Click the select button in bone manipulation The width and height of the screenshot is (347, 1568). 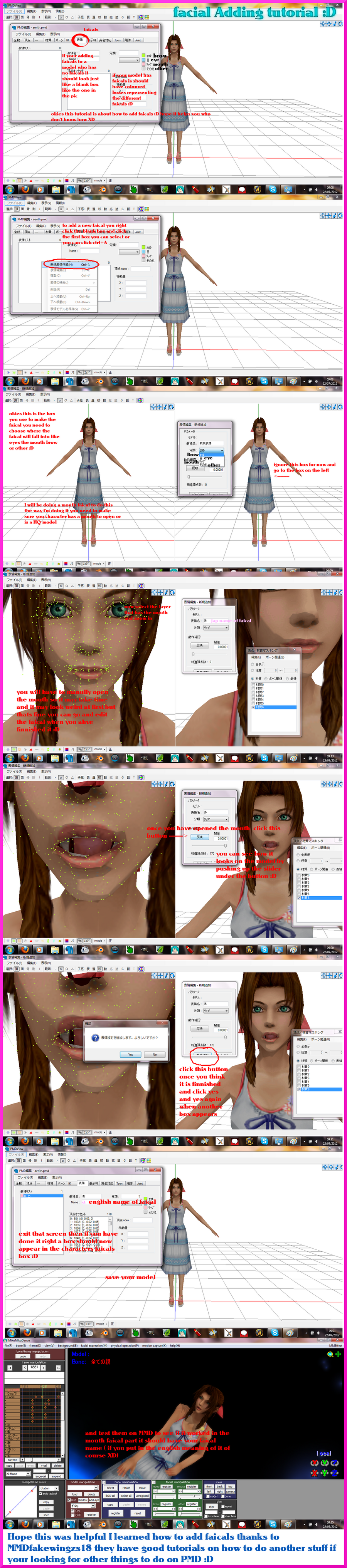(x=110, y=1488)
